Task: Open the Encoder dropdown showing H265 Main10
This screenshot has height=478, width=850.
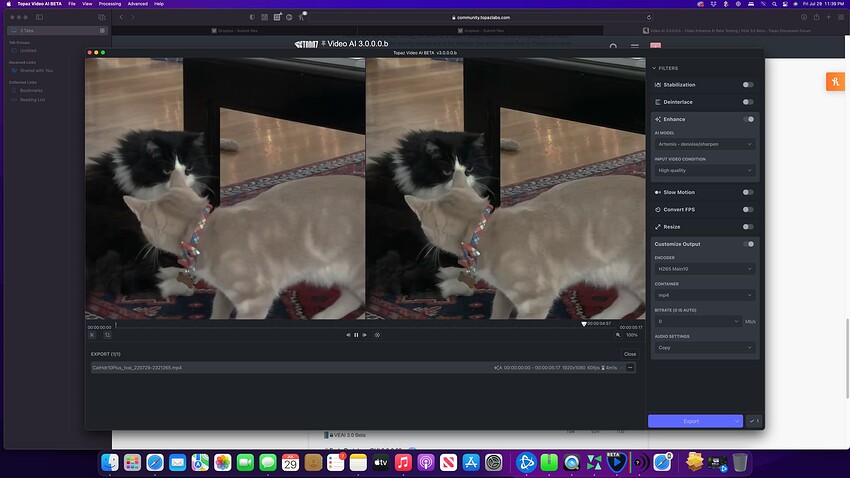Action: pyautogui.click(x=704, y=269)
